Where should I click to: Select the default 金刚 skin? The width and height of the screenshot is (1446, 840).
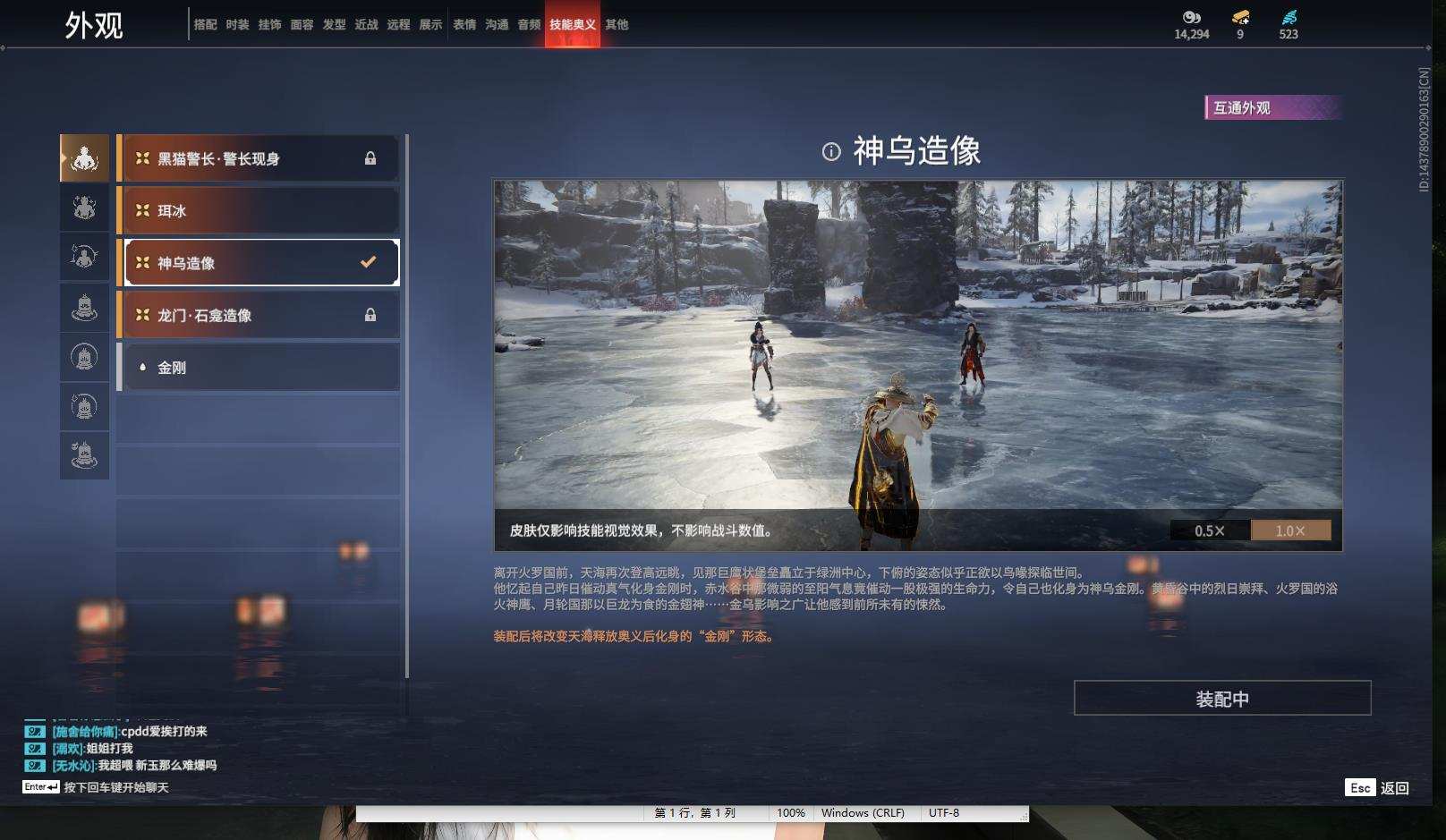pyautogui.click(x=259, y=367)
